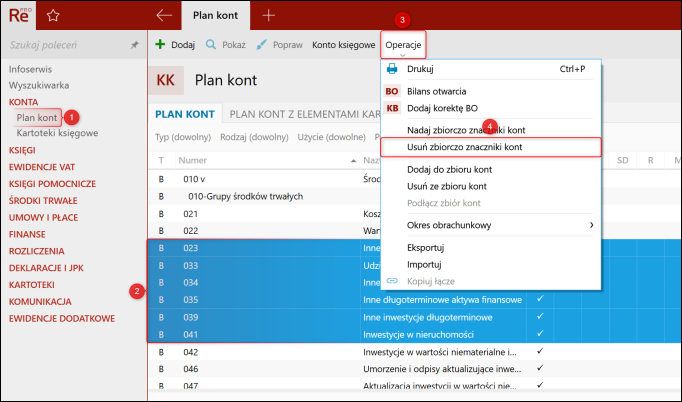Screen dimensions: 682x402
Task: Click the SD column header
Action: click(x=622, y=160)
